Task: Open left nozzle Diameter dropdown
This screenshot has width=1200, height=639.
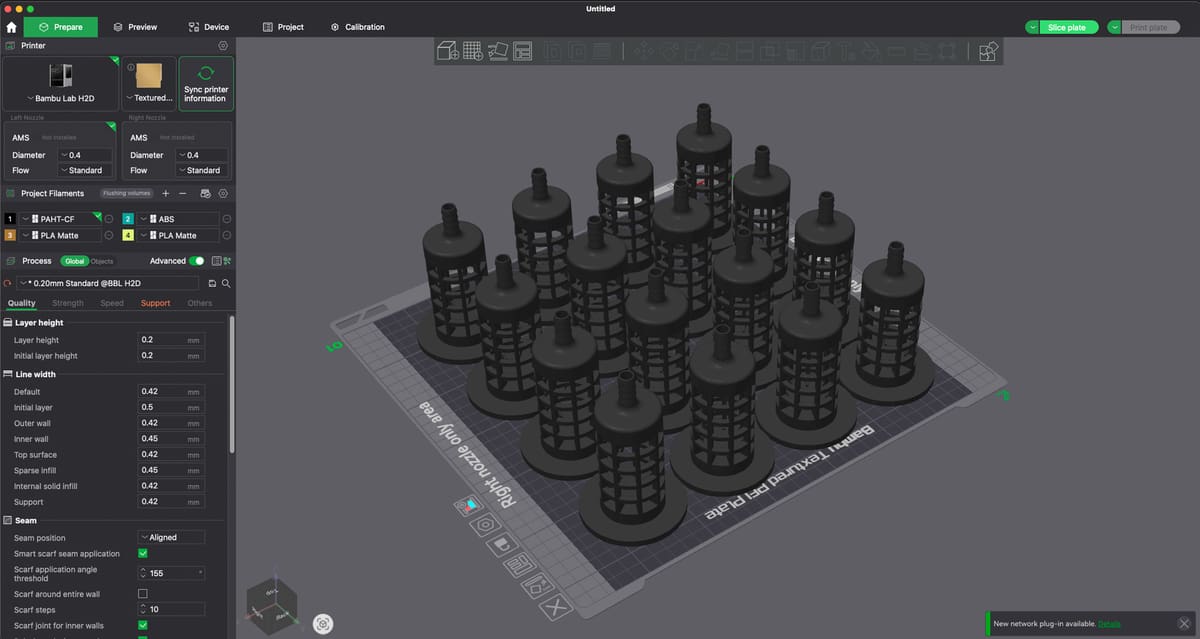Action: click(x=85, y=155)
